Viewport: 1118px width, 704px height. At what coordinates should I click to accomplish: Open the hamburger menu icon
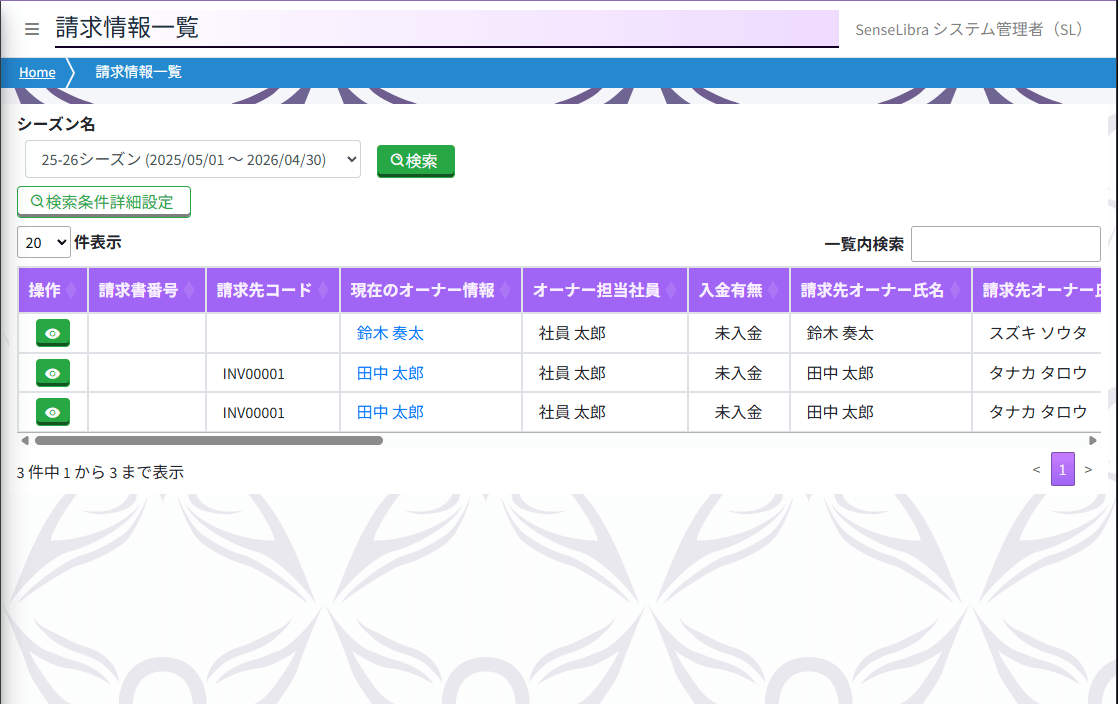click(32, 29)
